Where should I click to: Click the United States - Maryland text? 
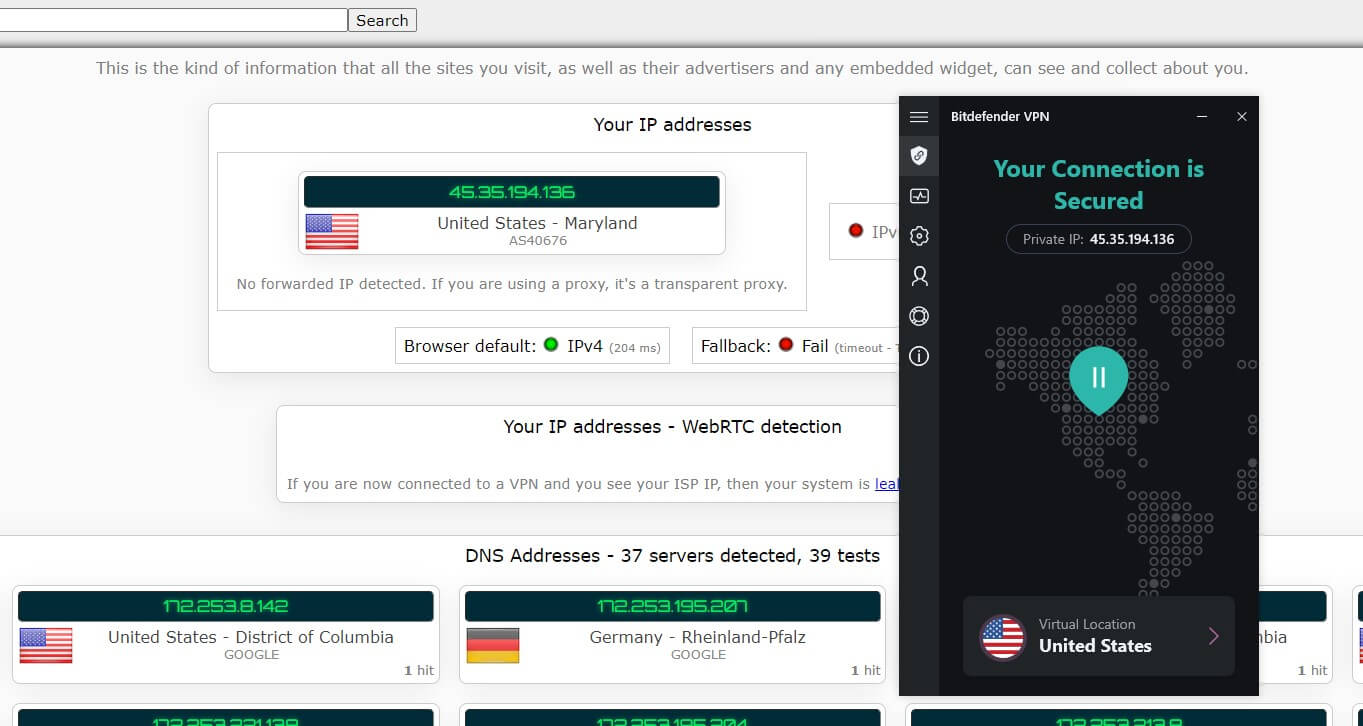537,223
